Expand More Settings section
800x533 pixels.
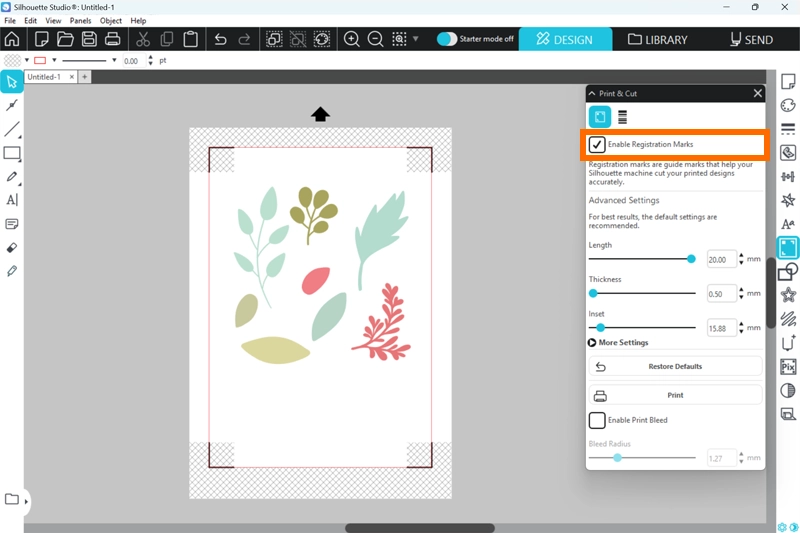(x=593, y=343)
